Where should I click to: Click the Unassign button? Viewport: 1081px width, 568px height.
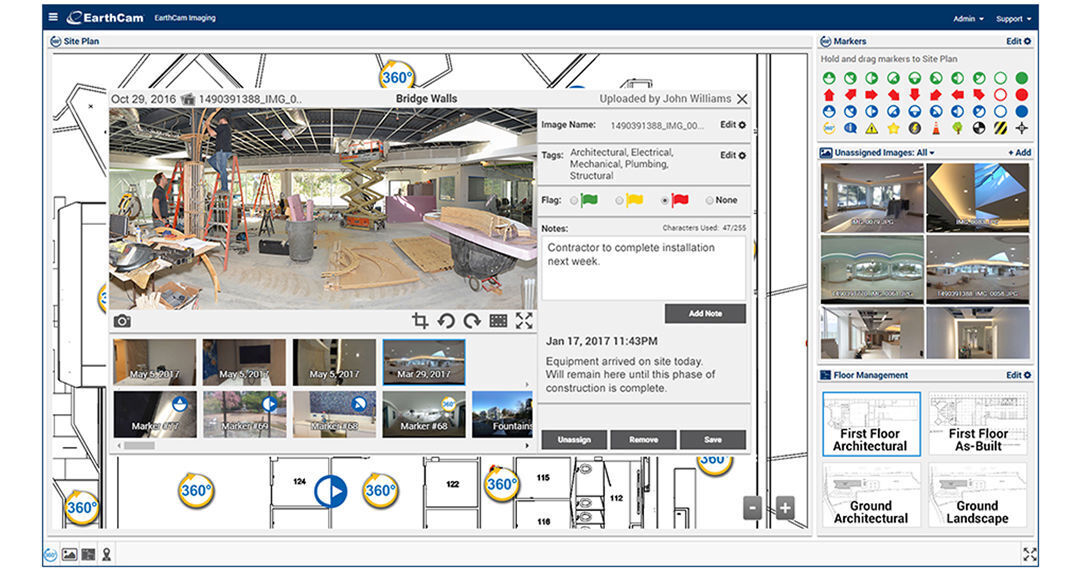(574, 440)
